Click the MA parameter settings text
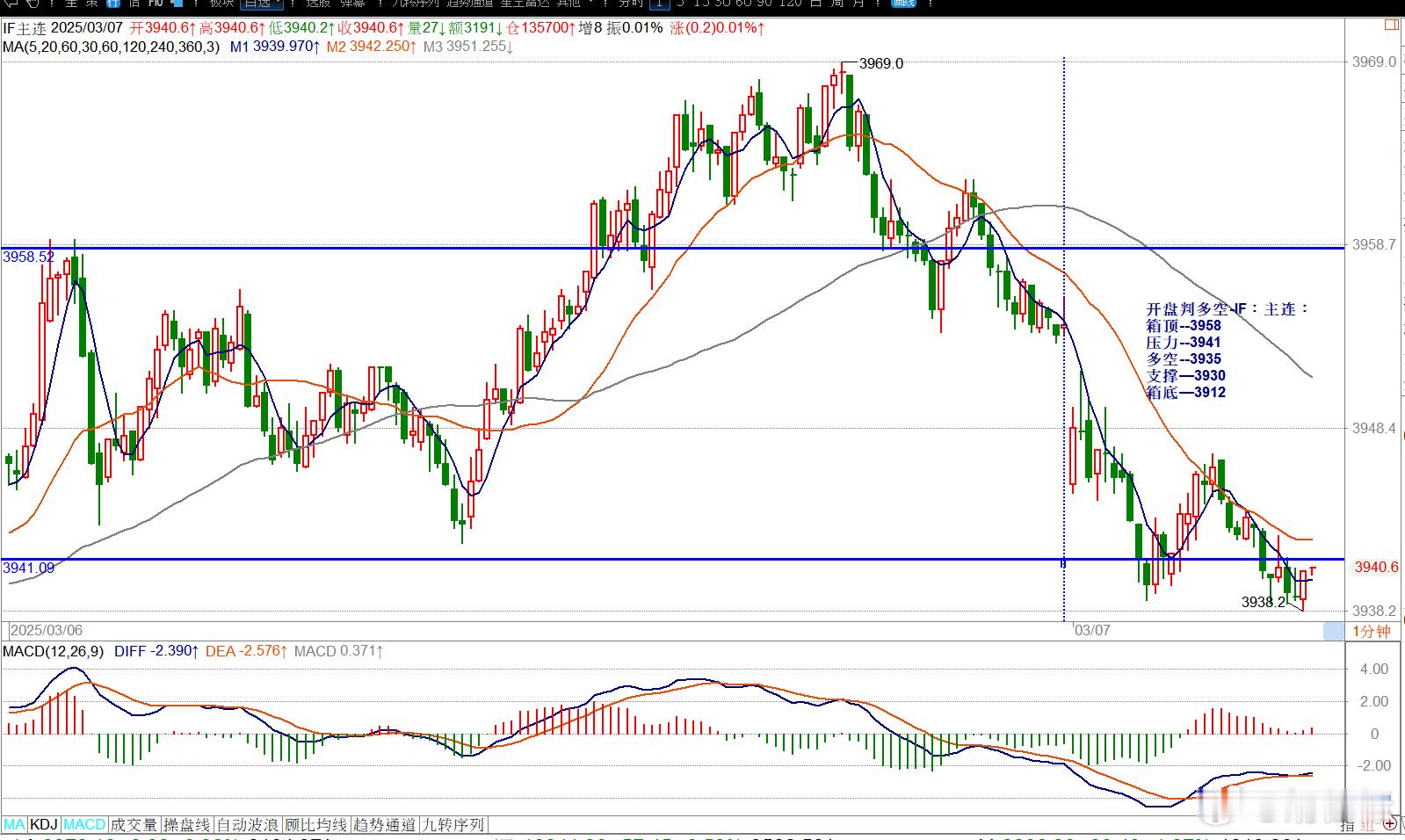 pos(112,46)
